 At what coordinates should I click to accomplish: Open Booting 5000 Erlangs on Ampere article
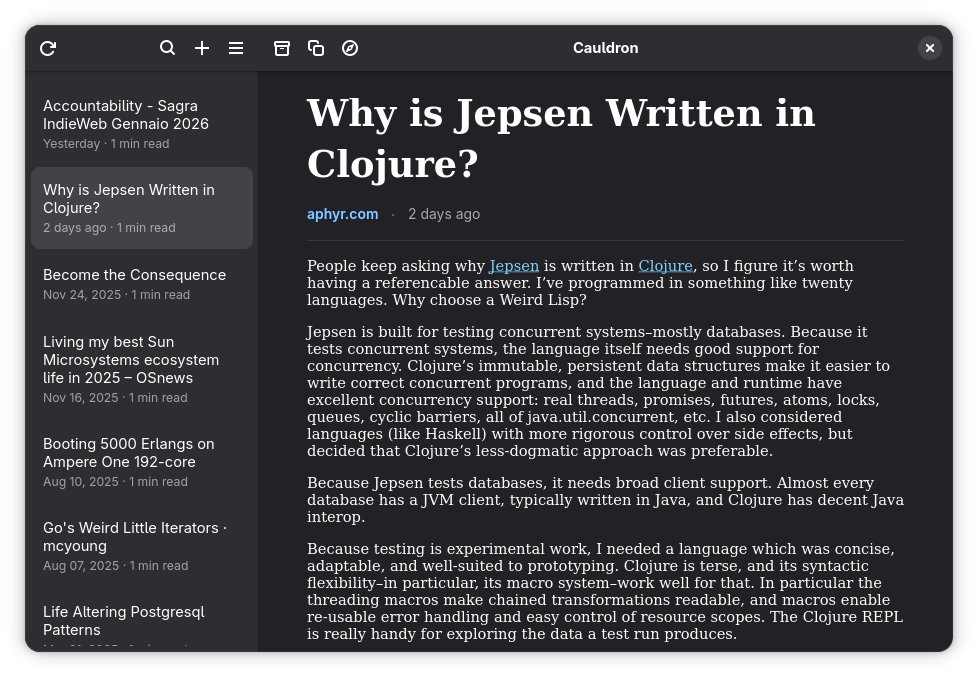point(142,462)
